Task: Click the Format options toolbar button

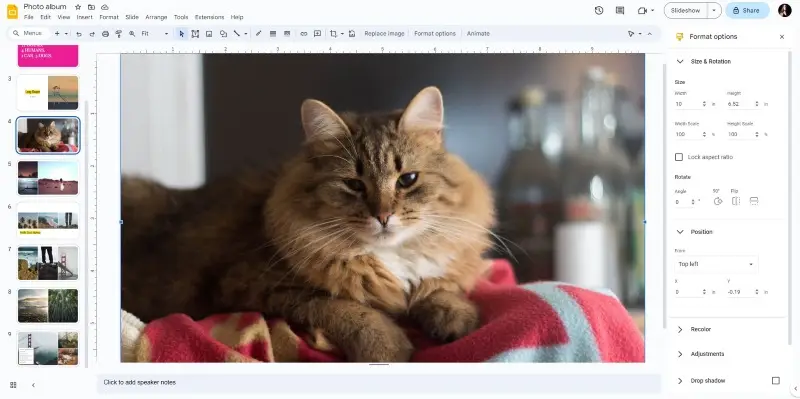Action: click(x=435, y=34)
